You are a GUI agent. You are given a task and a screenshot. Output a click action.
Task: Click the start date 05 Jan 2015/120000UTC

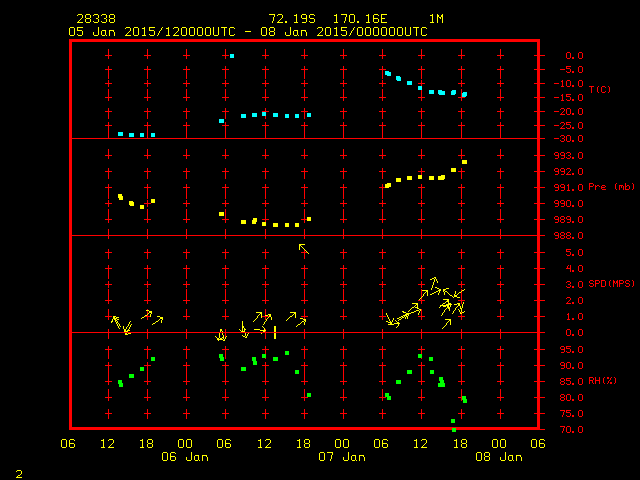[152, 32]
